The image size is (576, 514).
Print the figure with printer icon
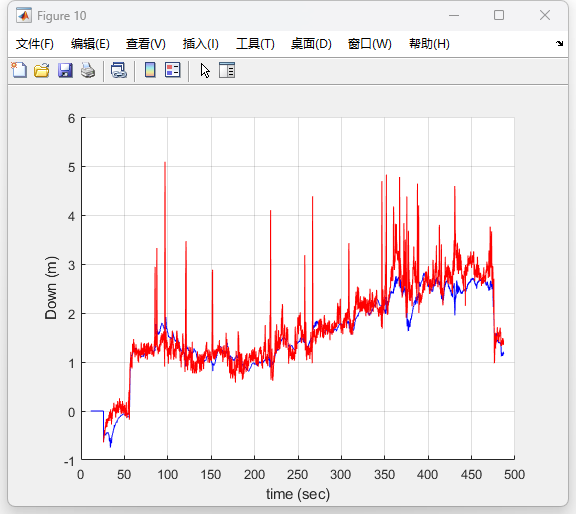tap(88, 70)
